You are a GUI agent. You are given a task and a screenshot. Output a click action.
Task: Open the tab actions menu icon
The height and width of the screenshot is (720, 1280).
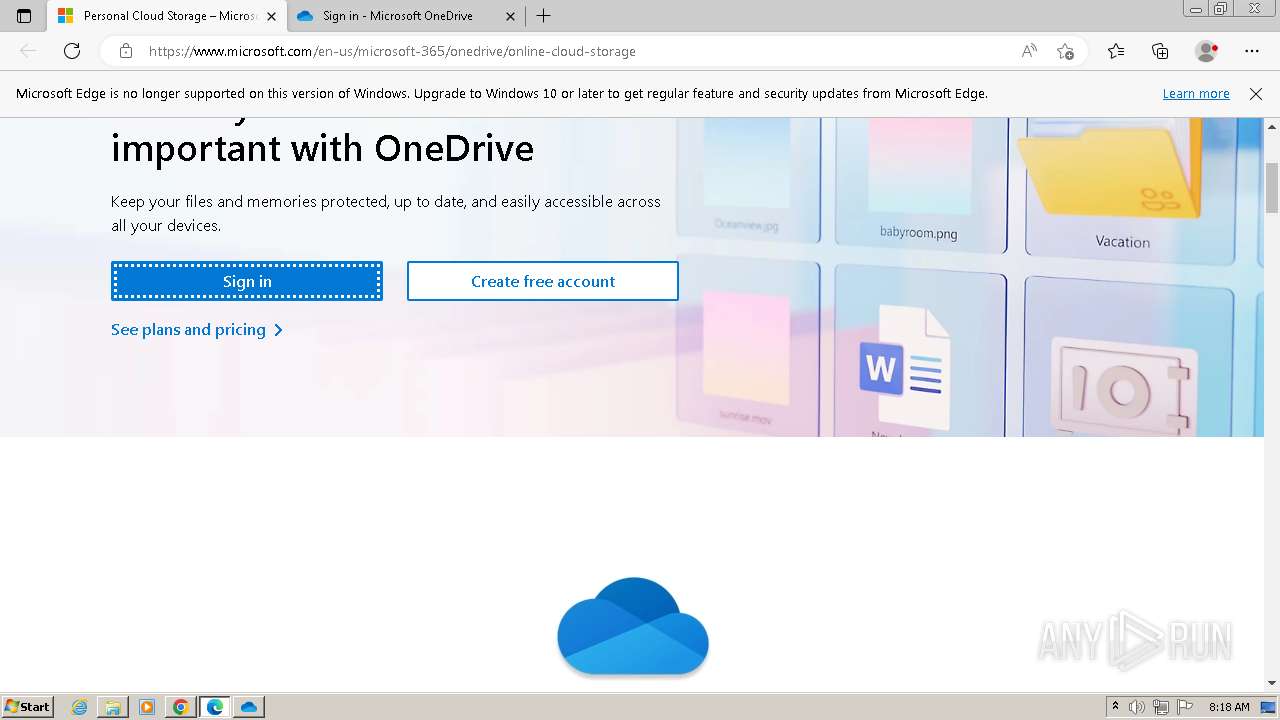click(24, 16)
